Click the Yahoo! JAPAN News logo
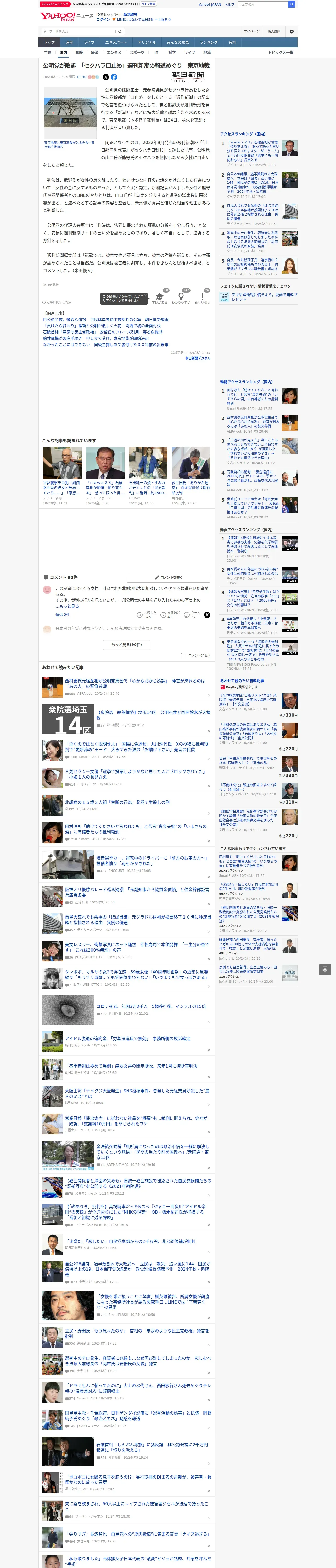Viewport: 336px width, 1568px height. point(66,16)
